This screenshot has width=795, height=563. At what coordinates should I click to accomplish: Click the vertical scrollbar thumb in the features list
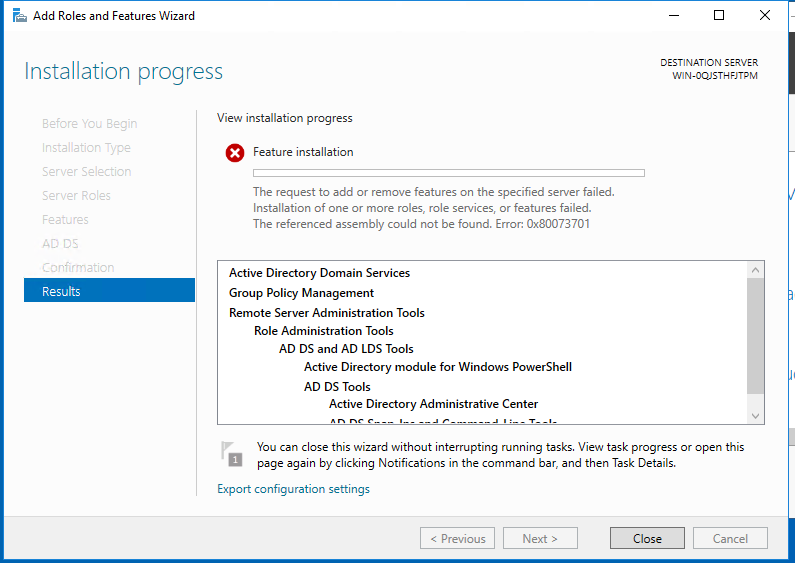coord(755,336)
